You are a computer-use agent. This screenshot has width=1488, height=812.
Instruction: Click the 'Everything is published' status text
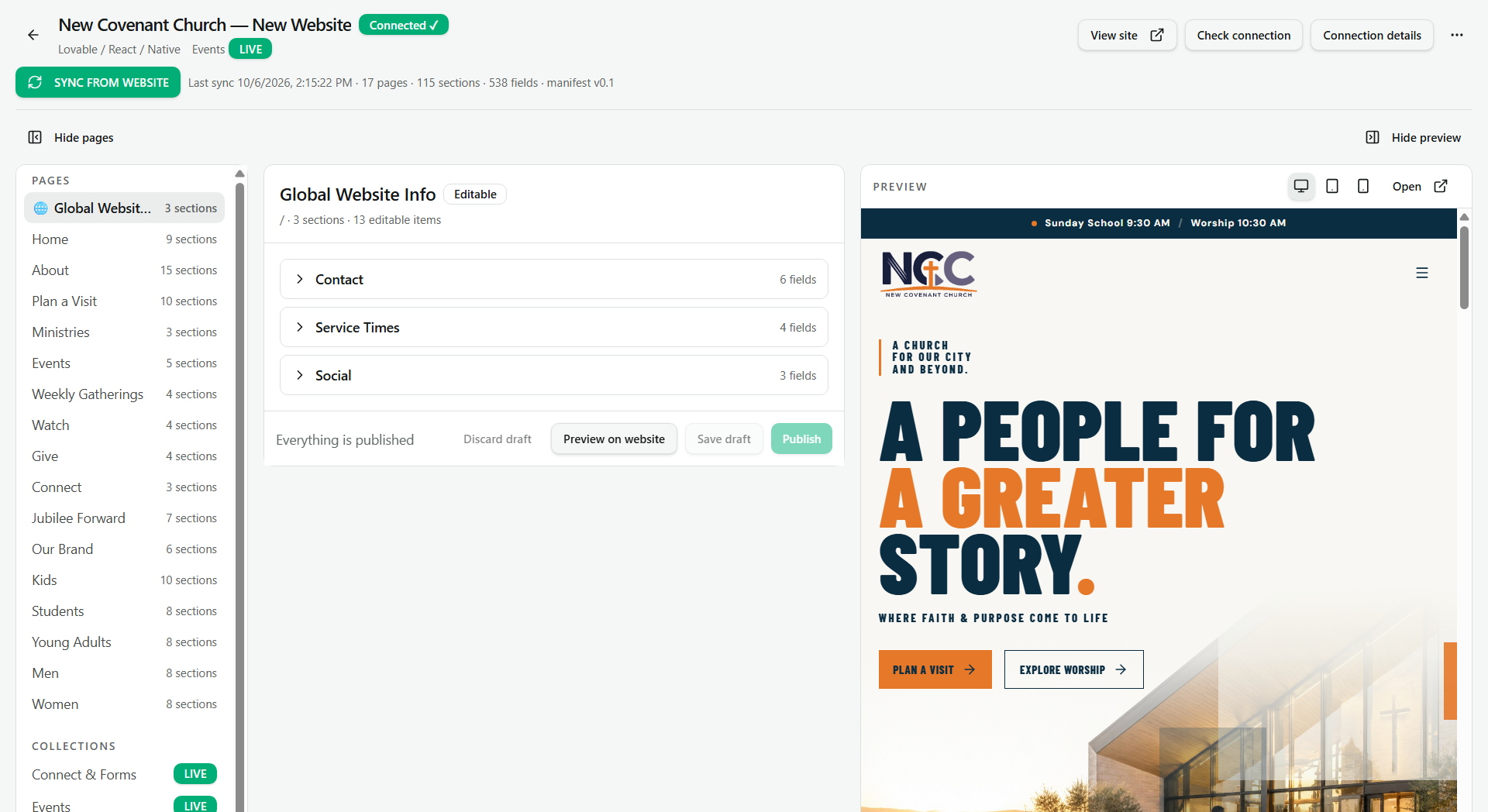[345, 439]
